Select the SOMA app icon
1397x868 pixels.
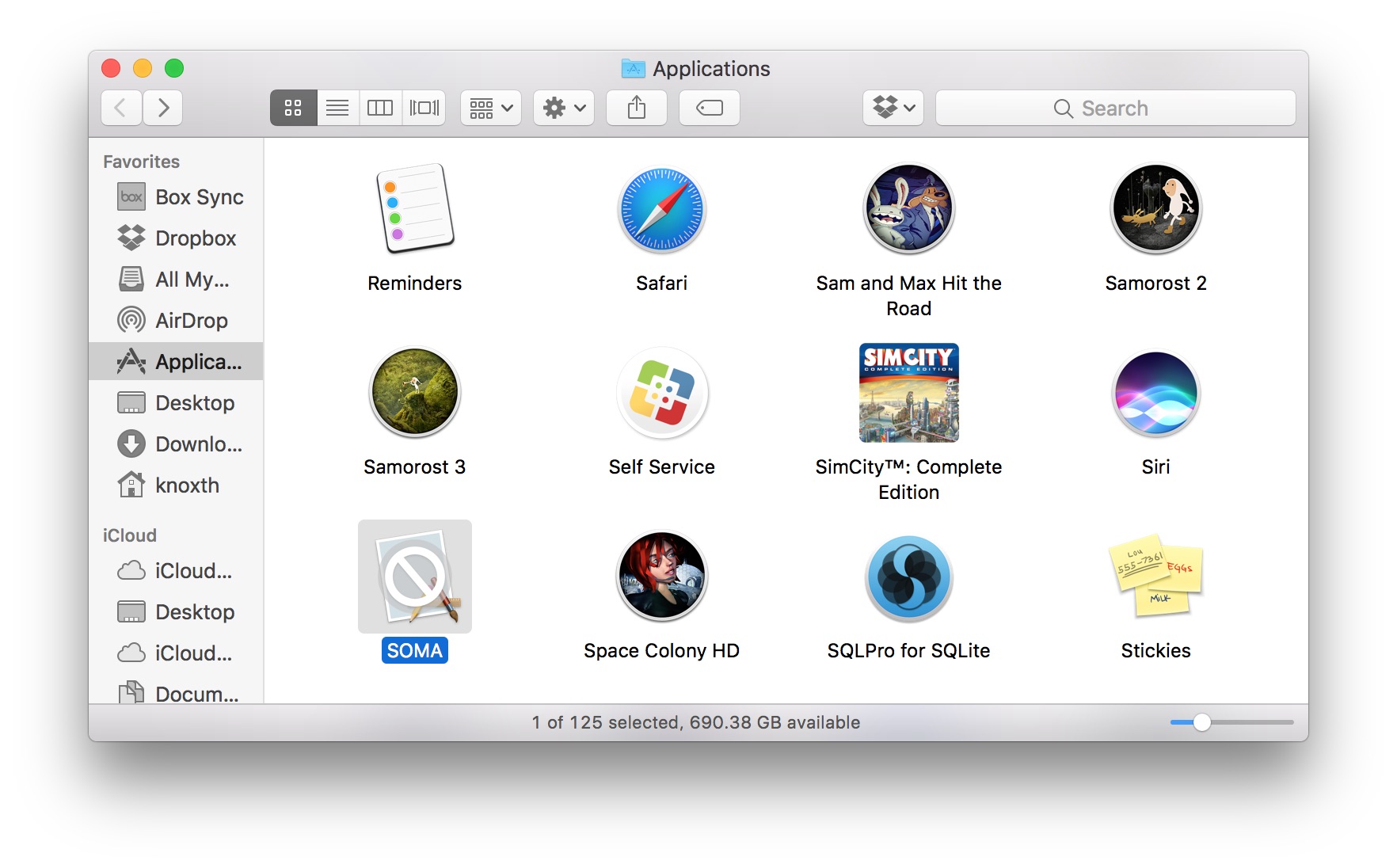pos(414,577)
